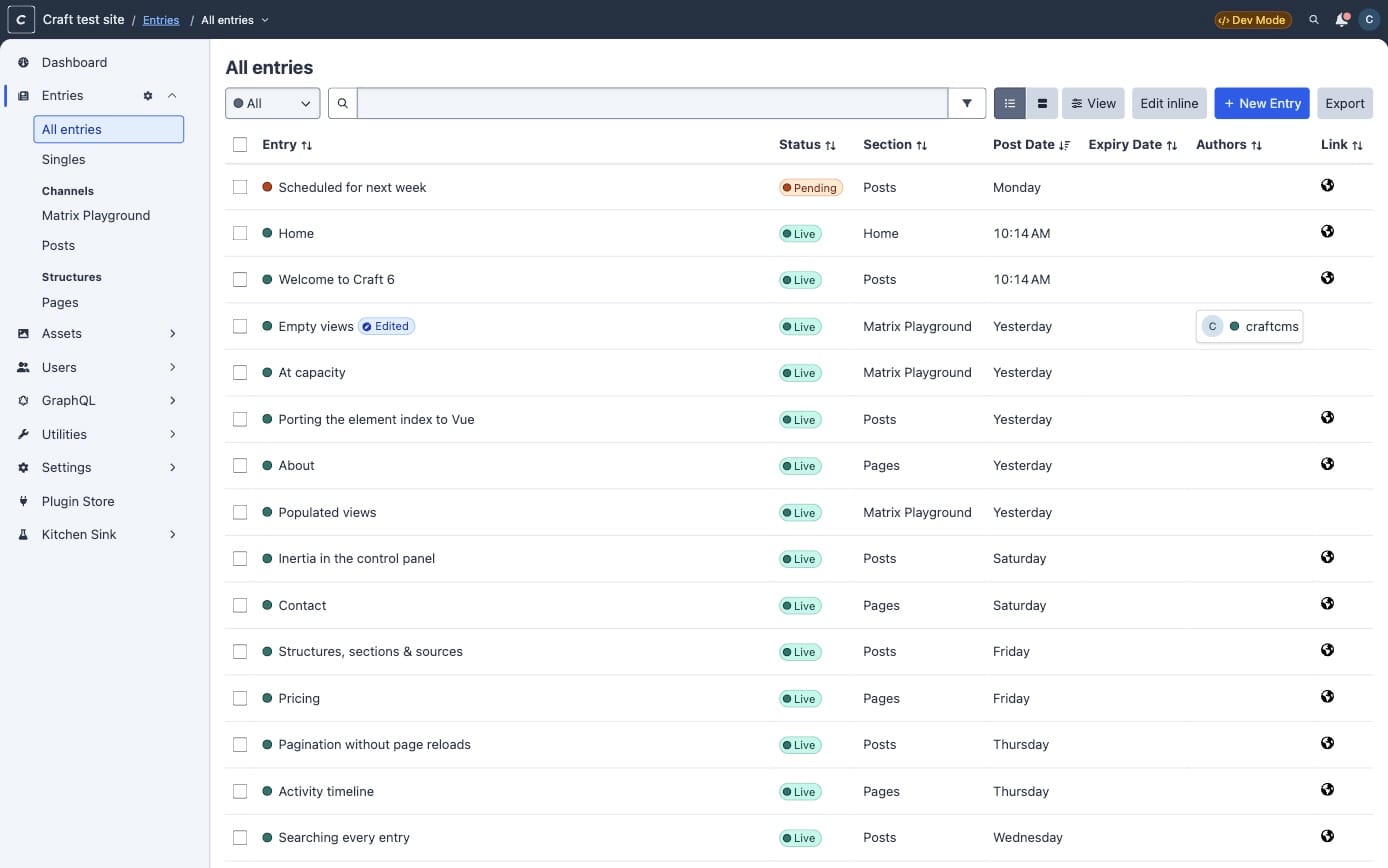The height and width of the screenshot is (868, 1388).
Task: Click the New Entry button
Action: pyautogui.click(x=1262, y=103)
